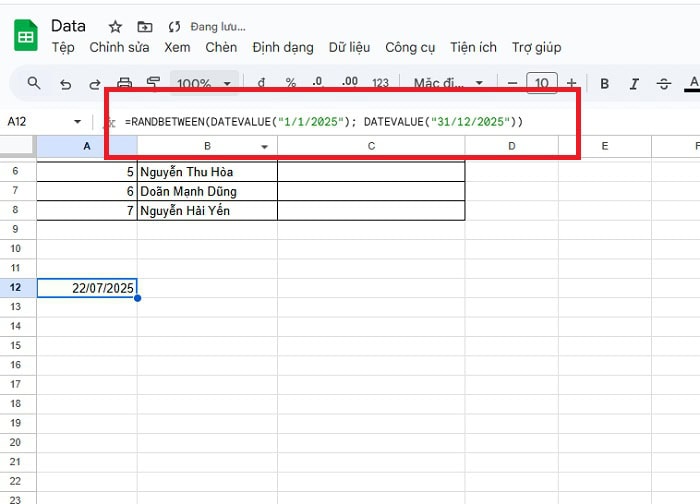
Task: Expand the font family dropdown
Action: pos(449,83)
